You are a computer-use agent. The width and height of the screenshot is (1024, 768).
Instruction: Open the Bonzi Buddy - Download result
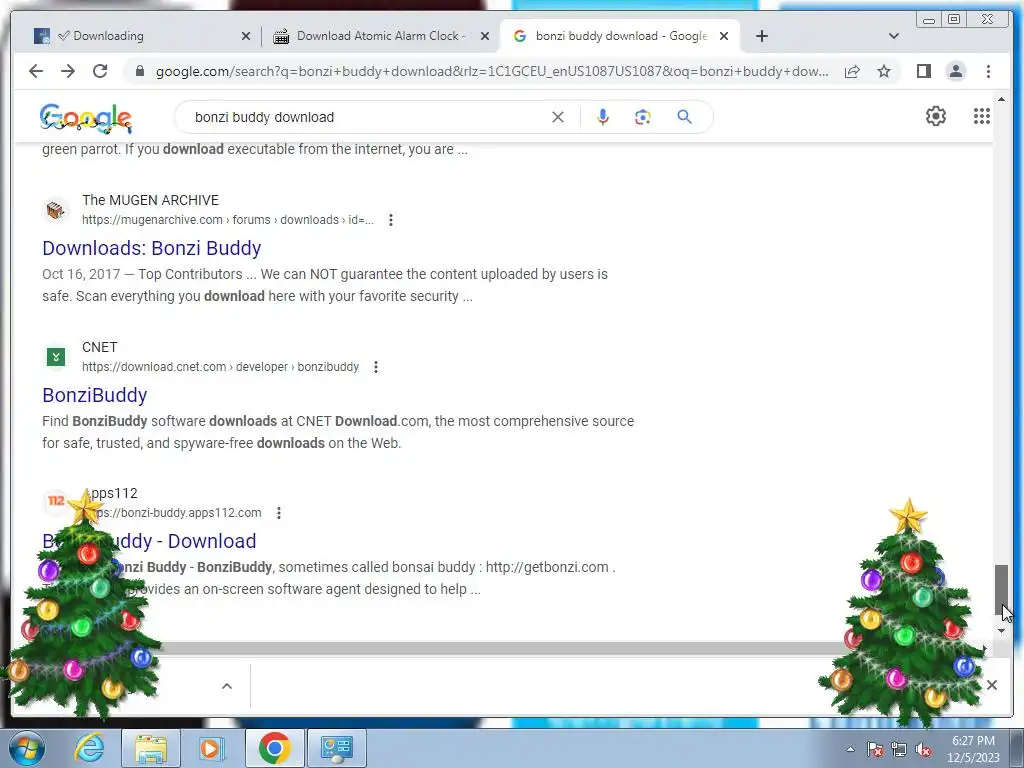click(150, 541)
